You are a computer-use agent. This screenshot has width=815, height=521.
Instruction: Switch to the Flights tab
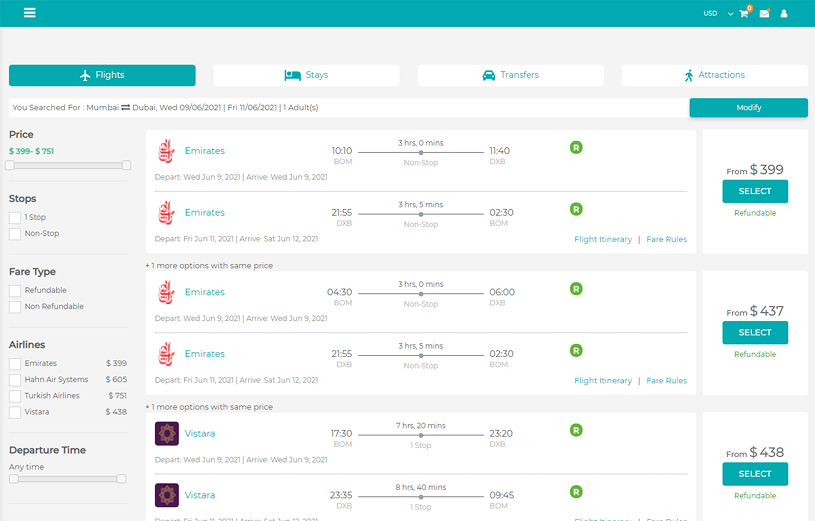point(102,75)
